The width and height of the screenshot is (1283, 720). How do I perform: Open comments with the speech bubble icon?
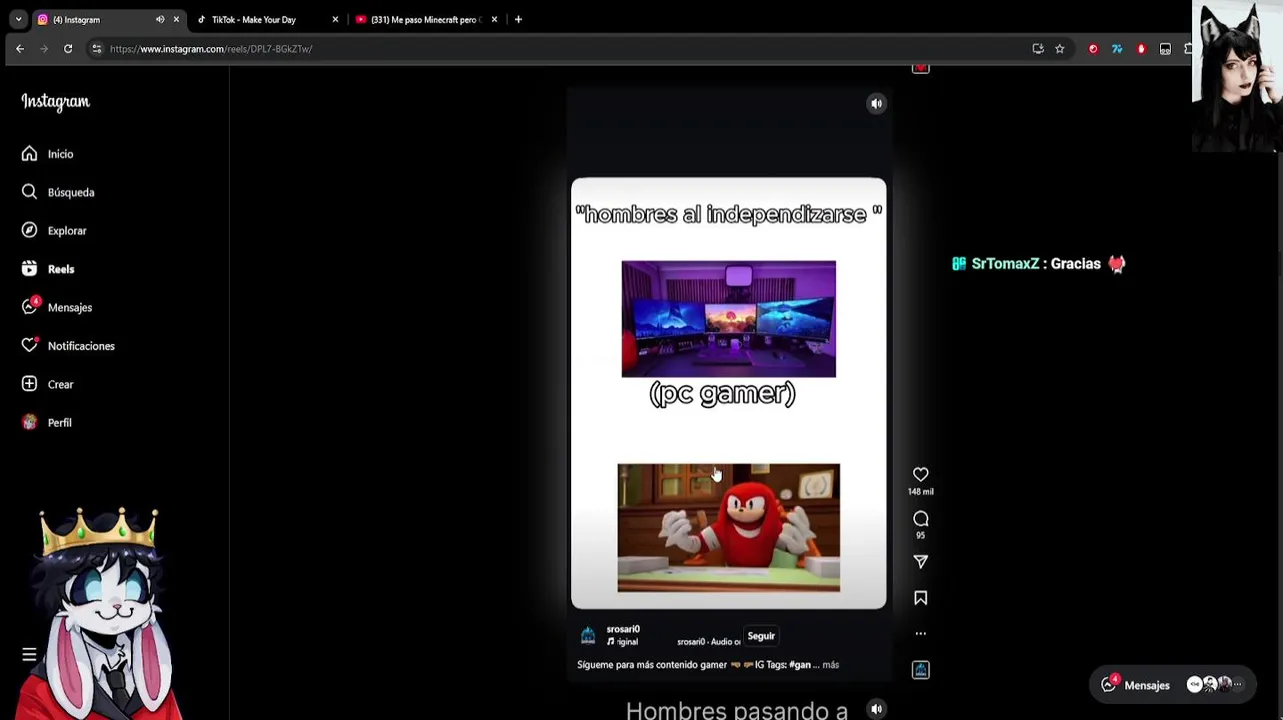920,518
